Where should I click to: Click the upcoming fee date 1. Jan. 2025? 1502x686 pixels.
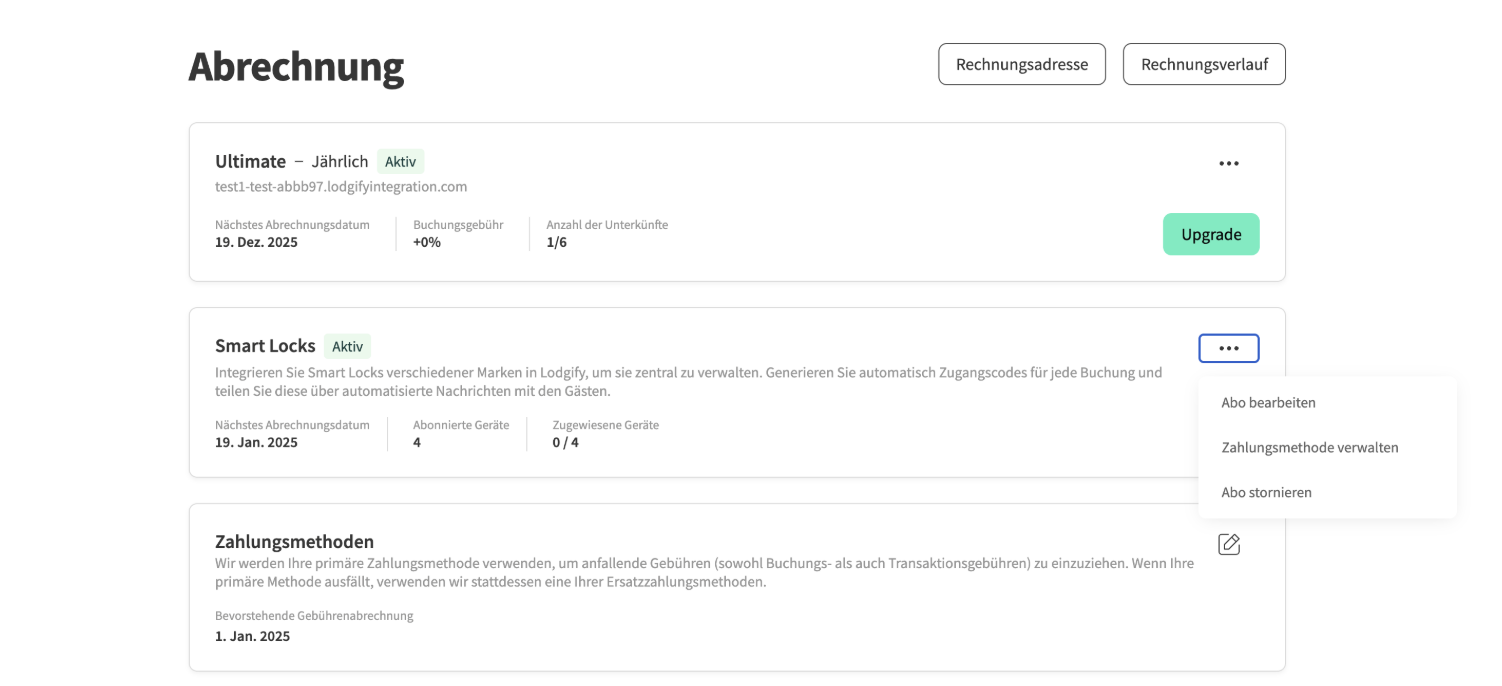(252, 635)
